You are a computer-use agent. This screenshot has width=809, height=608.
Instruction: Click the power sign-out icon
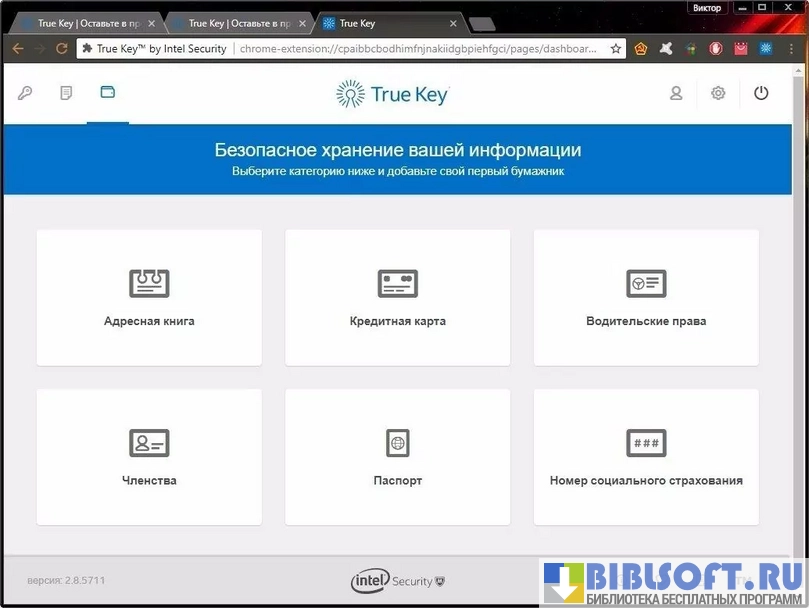(761, 93)
